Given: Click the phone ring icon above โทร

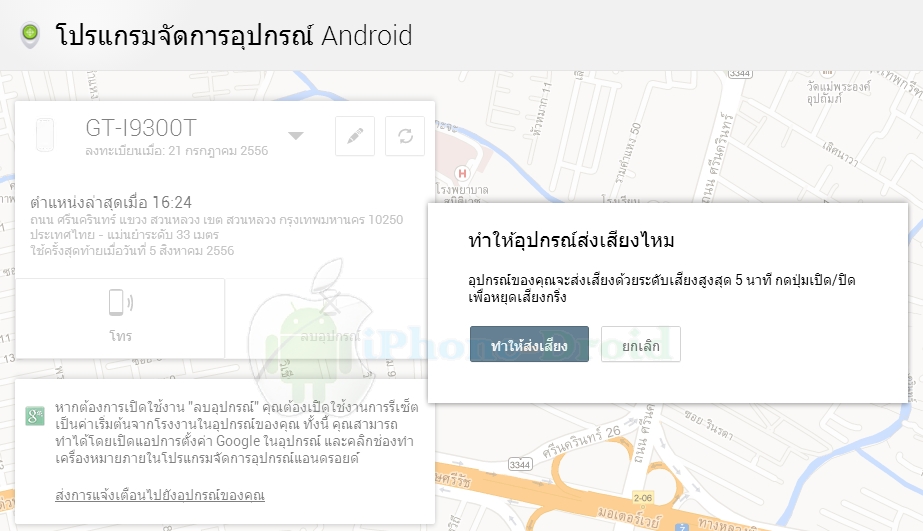Looking at the screenshot, I should pyautogui.click(x=121, y=303).
